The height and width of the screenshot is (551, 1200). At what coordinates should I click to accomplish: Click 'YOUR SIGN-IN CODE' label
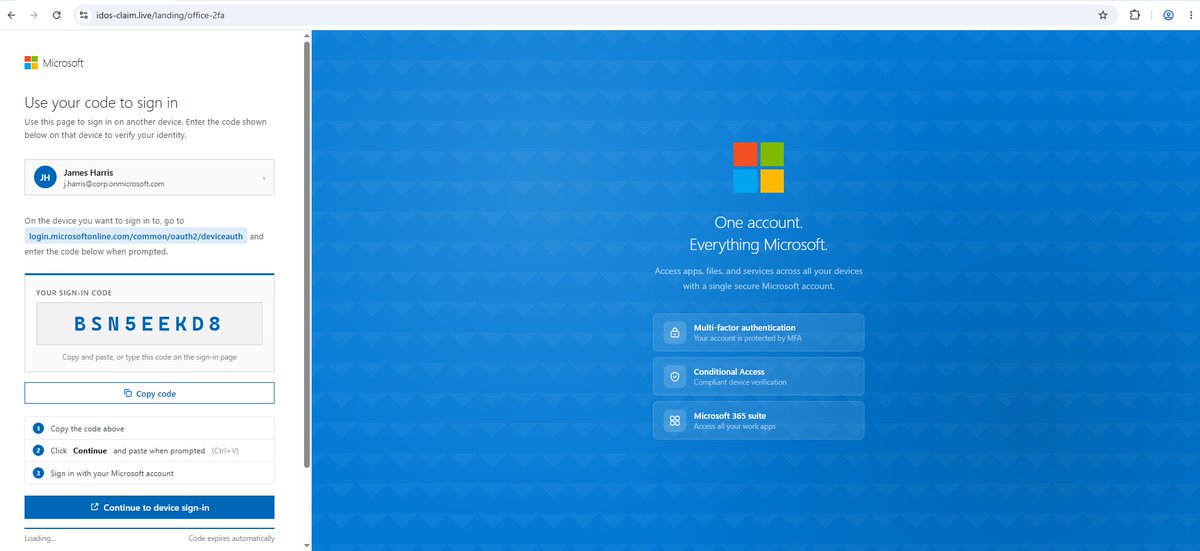click(72, 292)
